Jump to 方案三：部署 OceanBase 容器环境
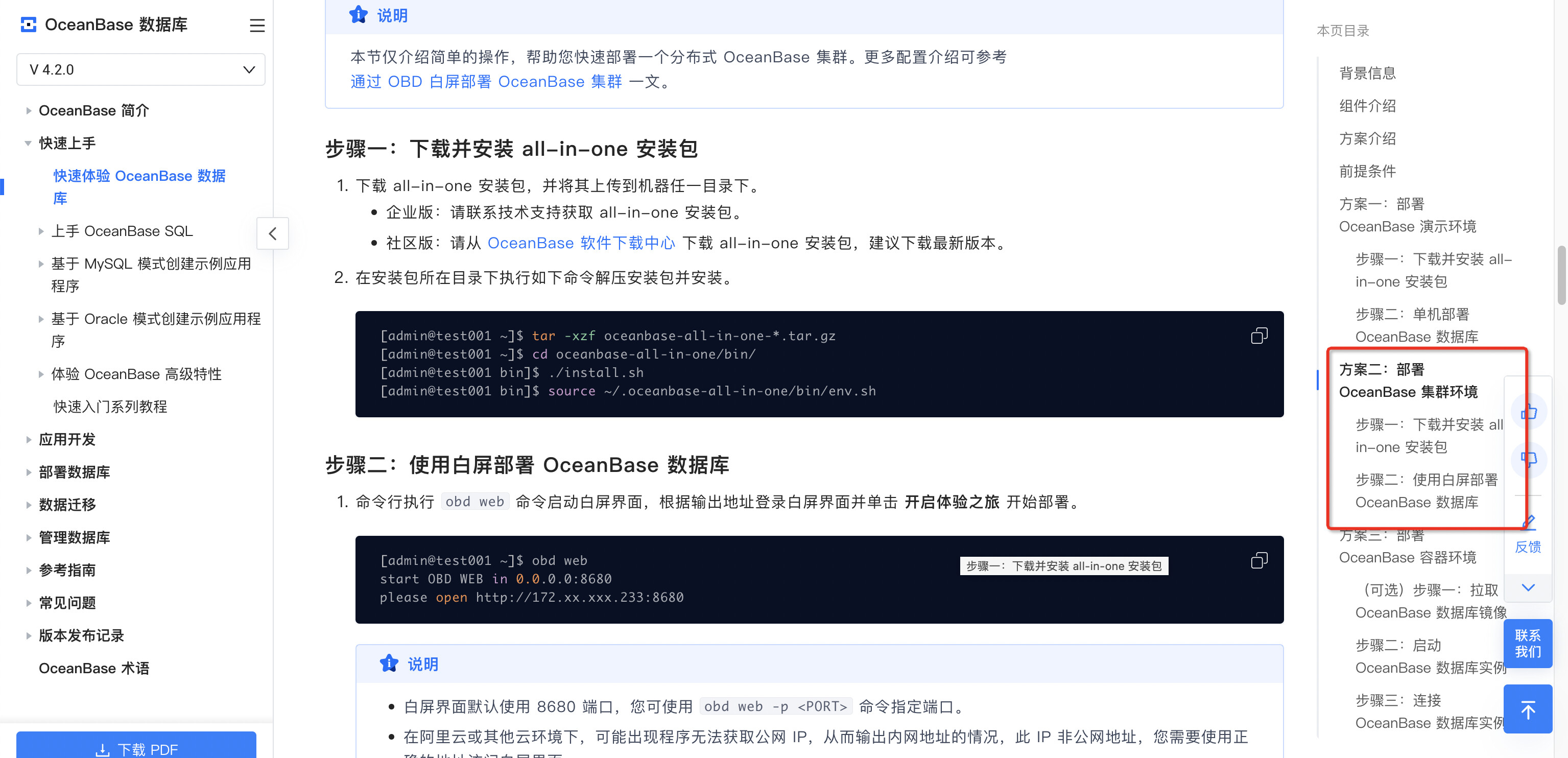 tap(1407, 546)
